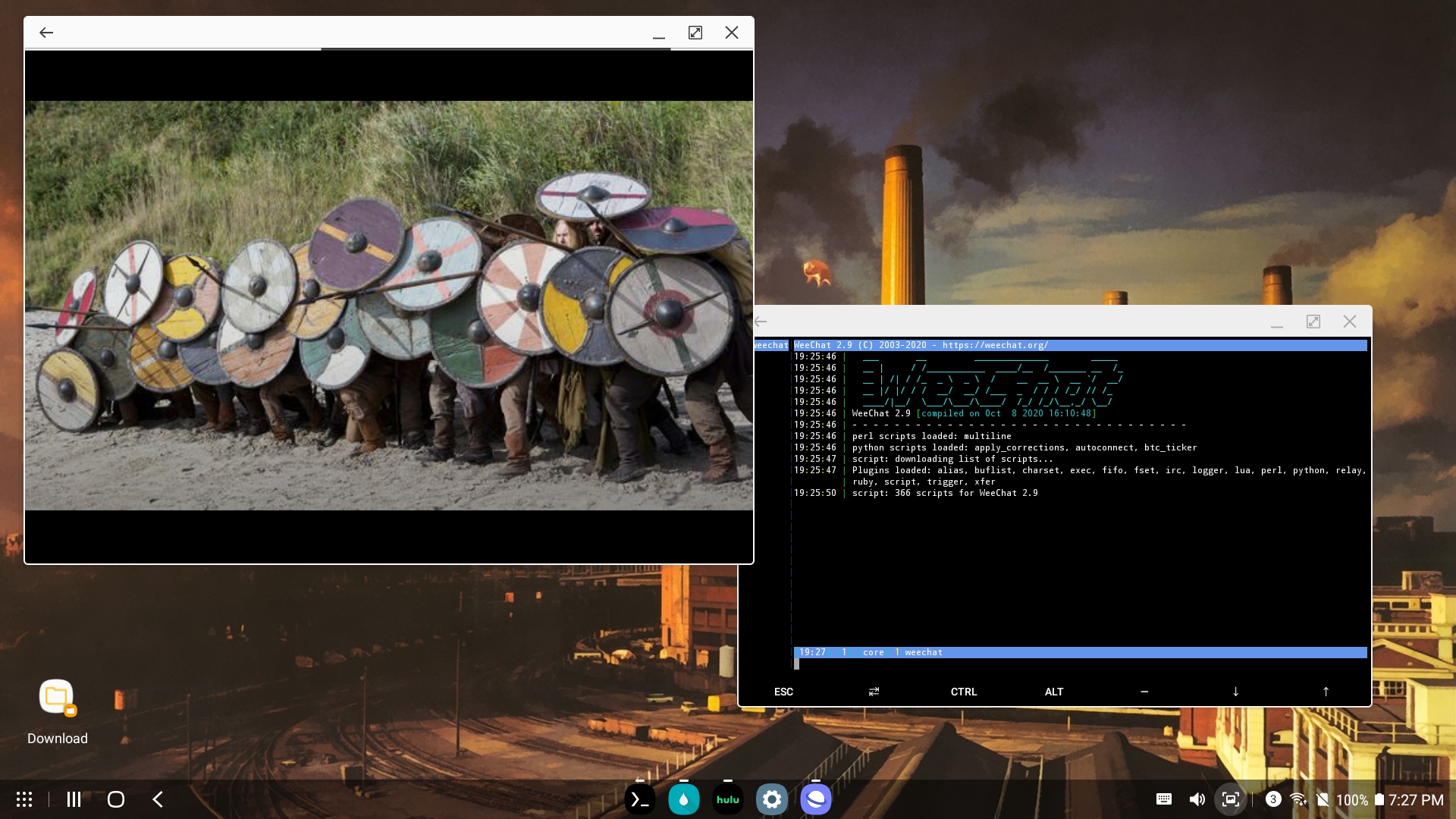Tap the down arrow key in terminal

1235,692
